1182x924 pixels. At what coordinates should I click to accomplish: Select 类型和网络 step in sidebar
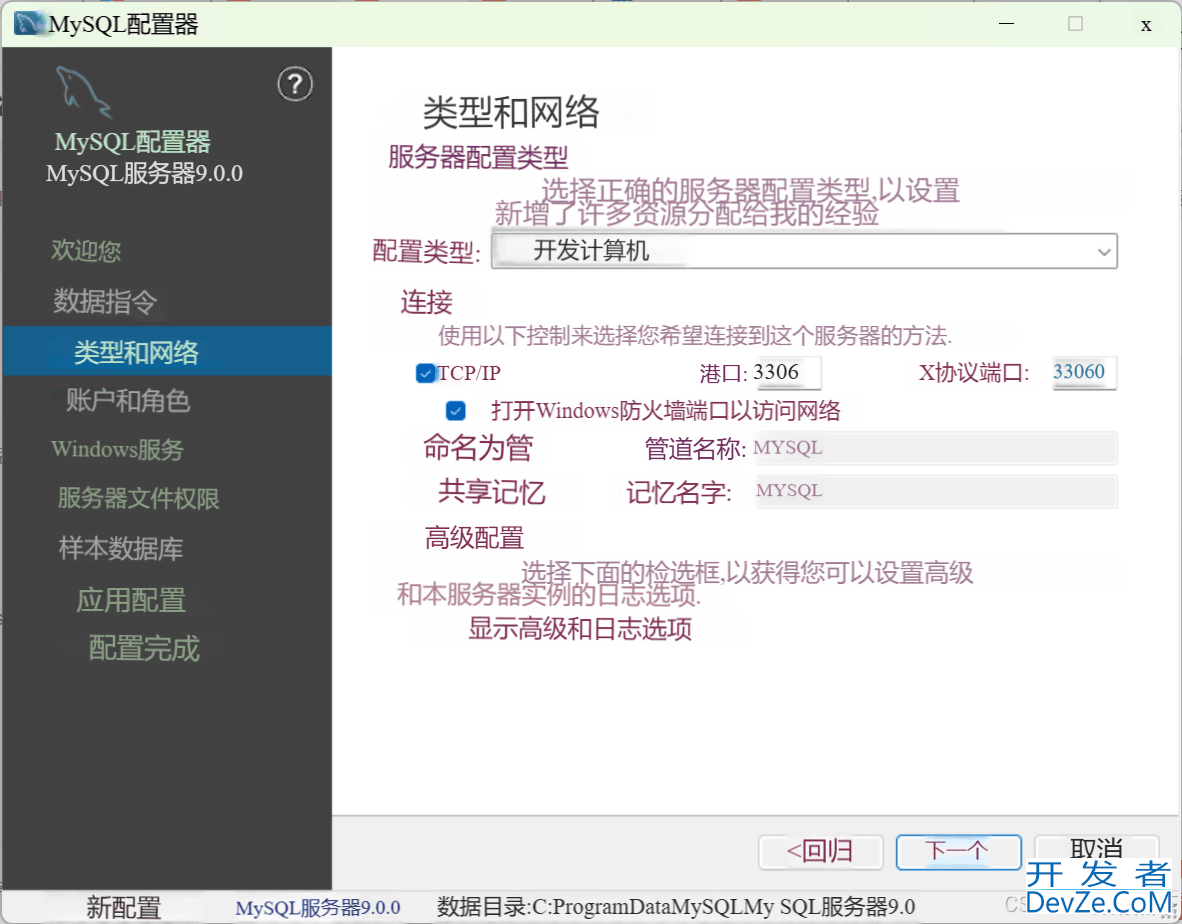[x=167, y=351]
